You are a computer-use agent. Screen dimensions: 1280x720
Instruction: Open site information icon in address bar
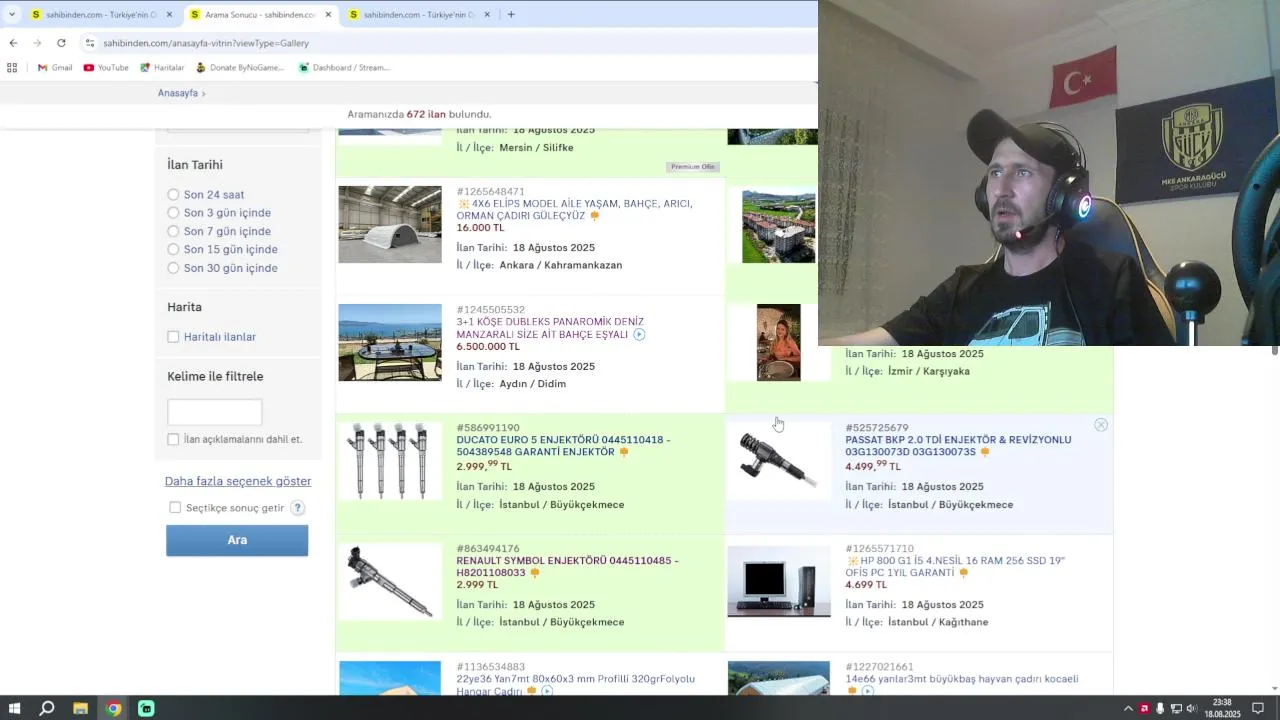(x=90, y=43)
